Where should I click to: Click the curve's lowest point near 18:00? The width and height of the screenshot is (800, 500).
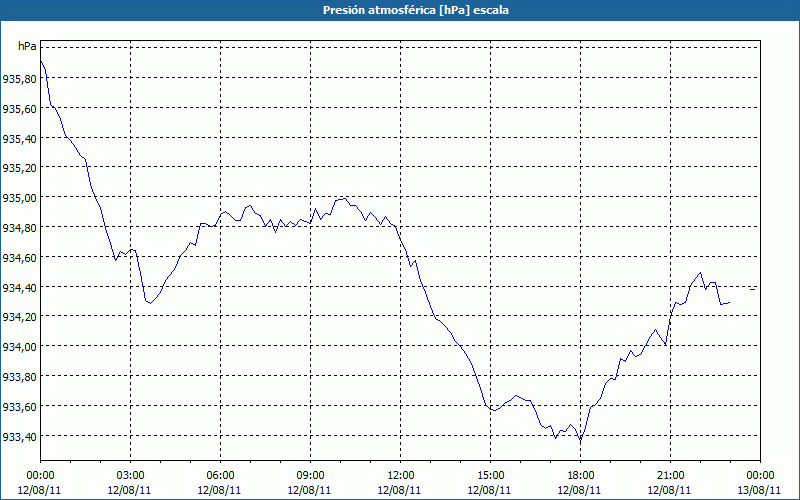point(580,440)
